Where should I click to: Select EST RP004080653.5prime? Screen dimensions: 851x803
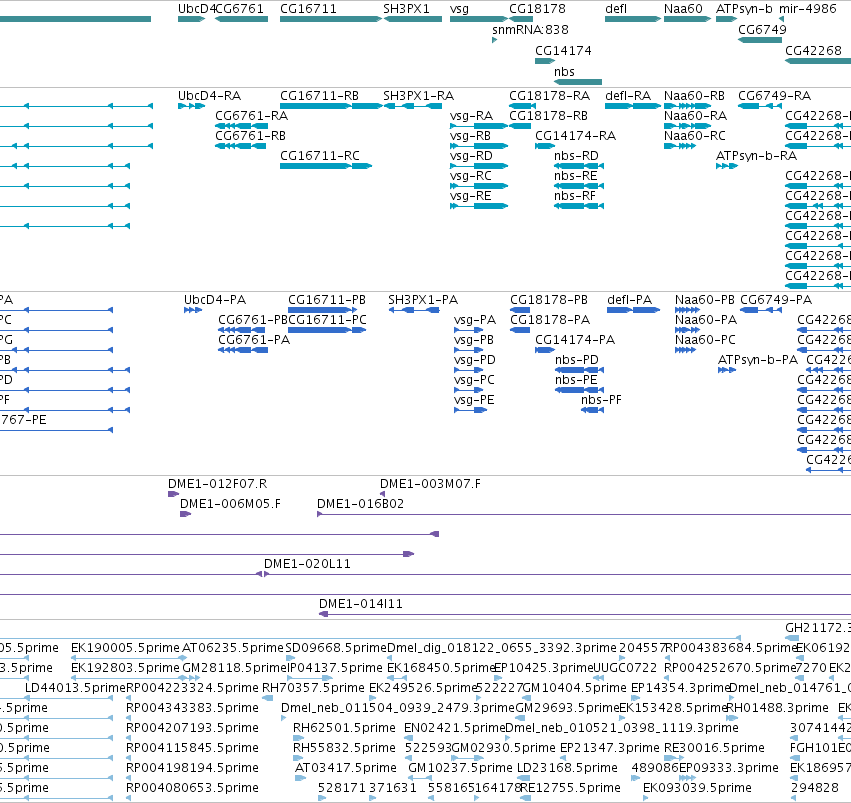tap(192, 787)
